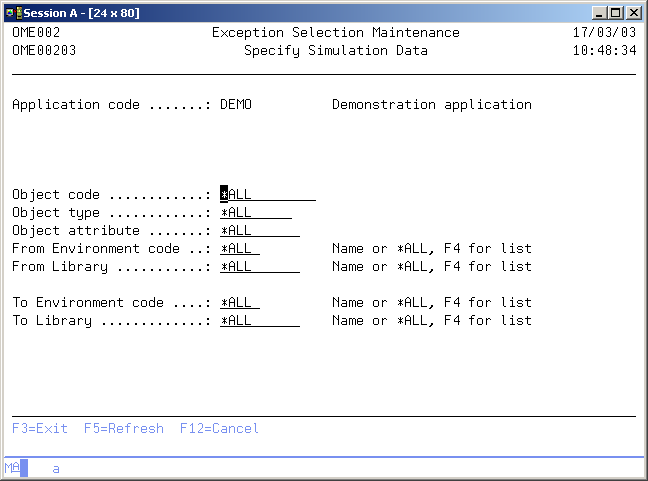Close the Session A window
The image size is (648, 481).
632,12
